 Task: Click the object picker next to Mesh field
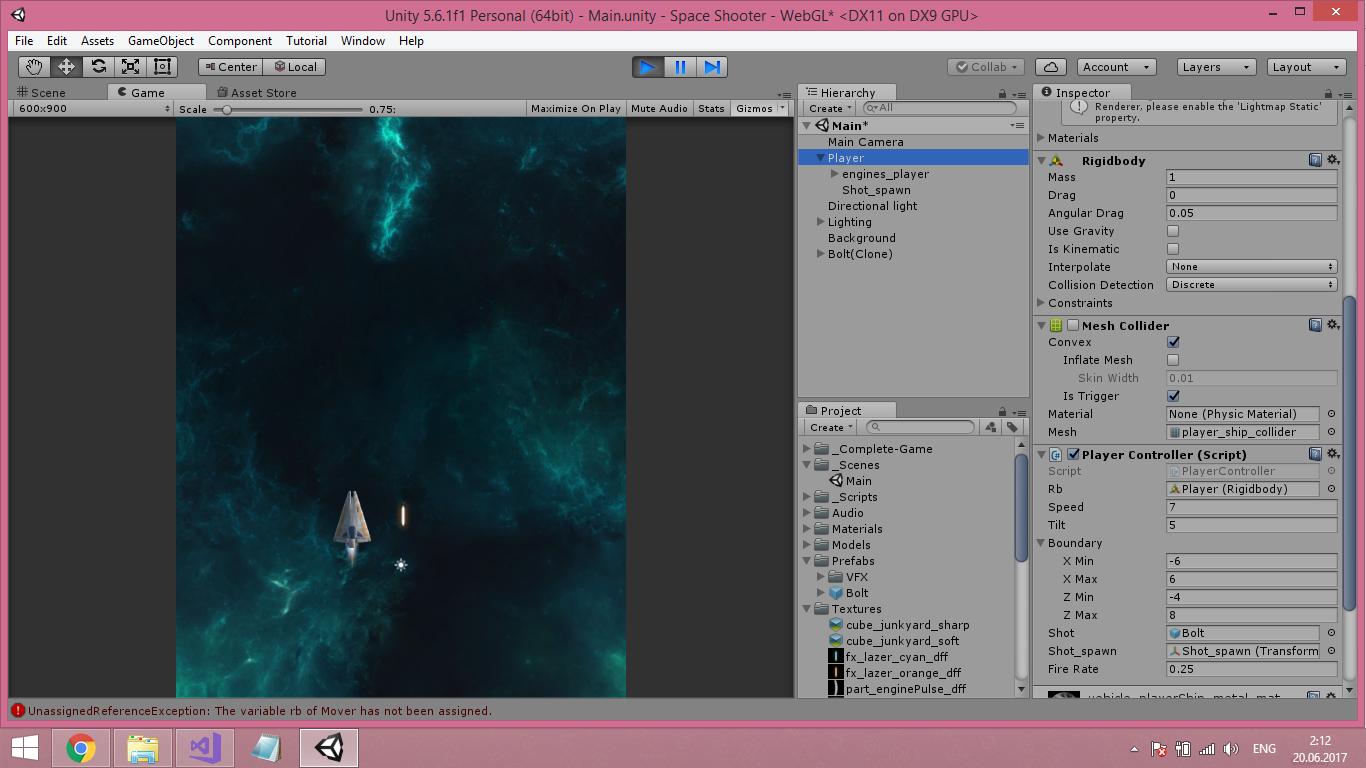(x=1331, y=432)
